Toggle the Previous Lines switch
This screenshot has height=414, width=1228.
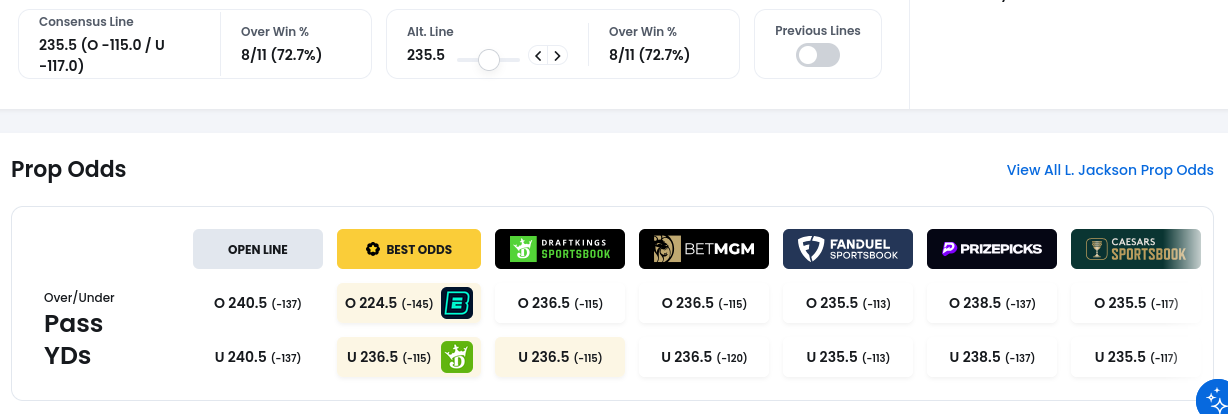tap(818, 56)
